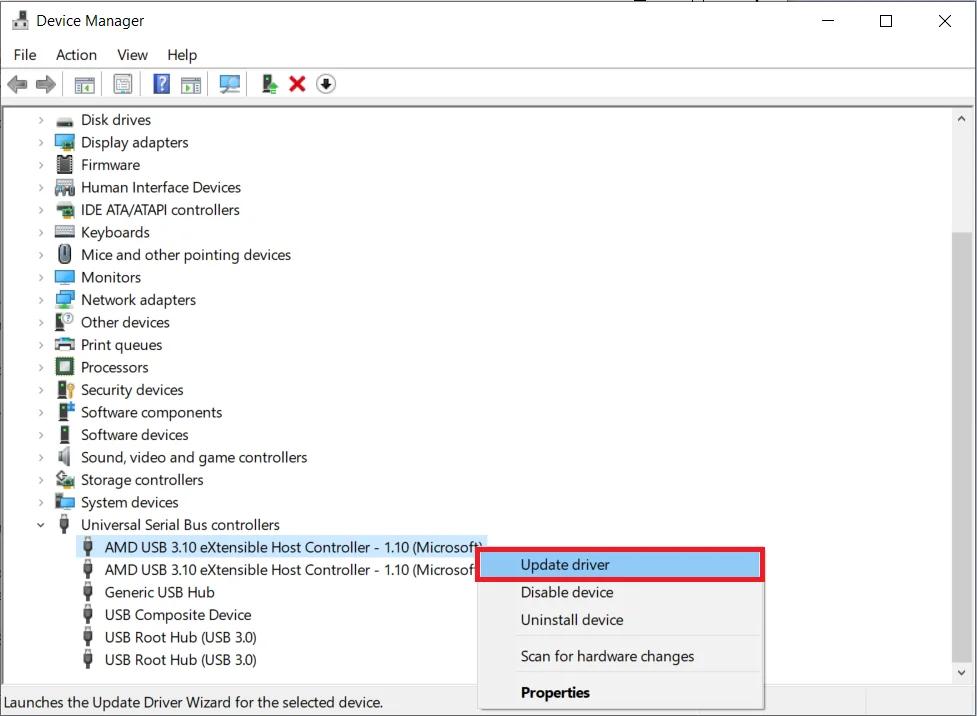Collapse the Universal Serial Bus controllers node

coord(41,525)
